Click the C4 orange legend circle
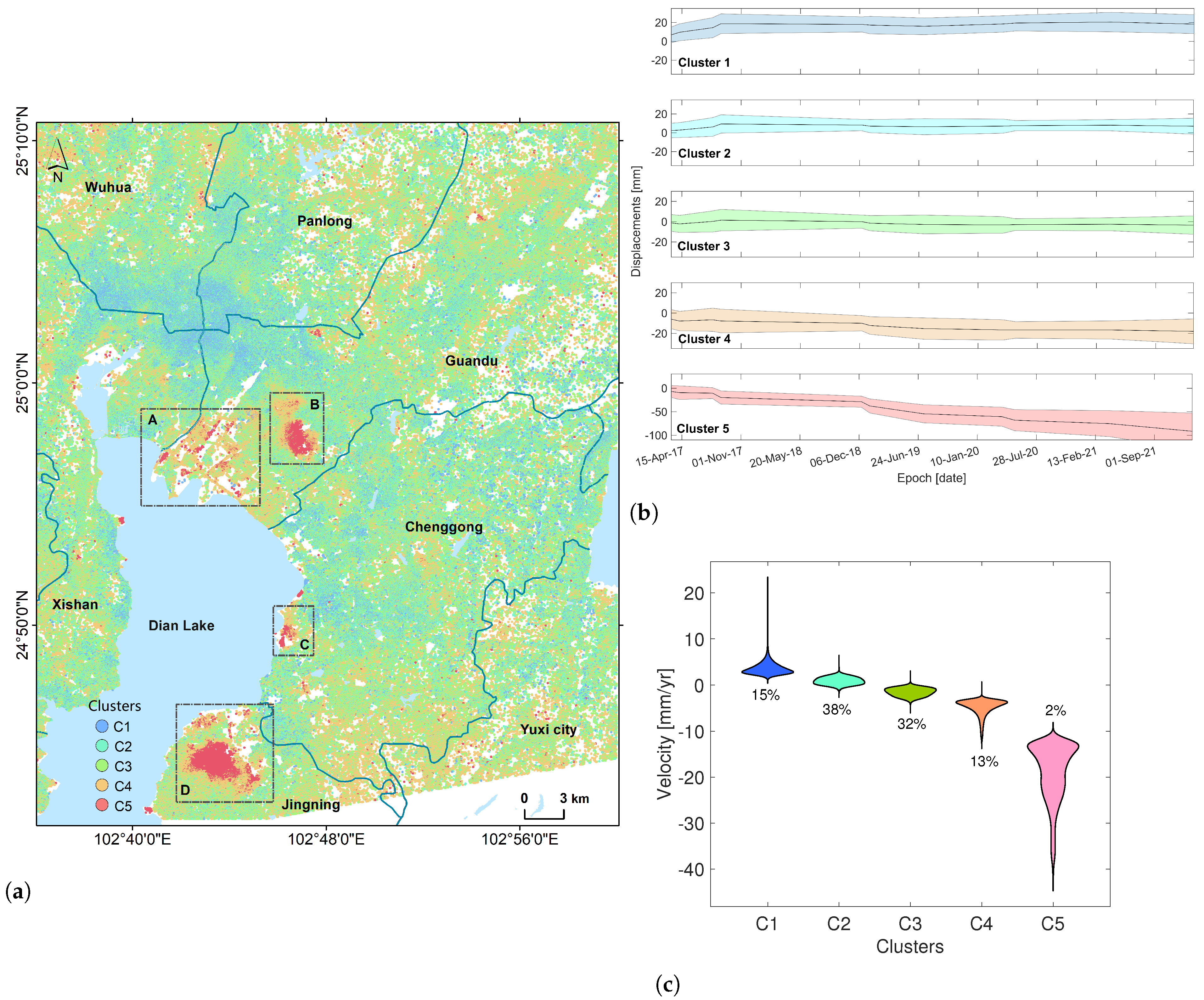This screenshot has width=1204, height=1000. pos(102,785)
